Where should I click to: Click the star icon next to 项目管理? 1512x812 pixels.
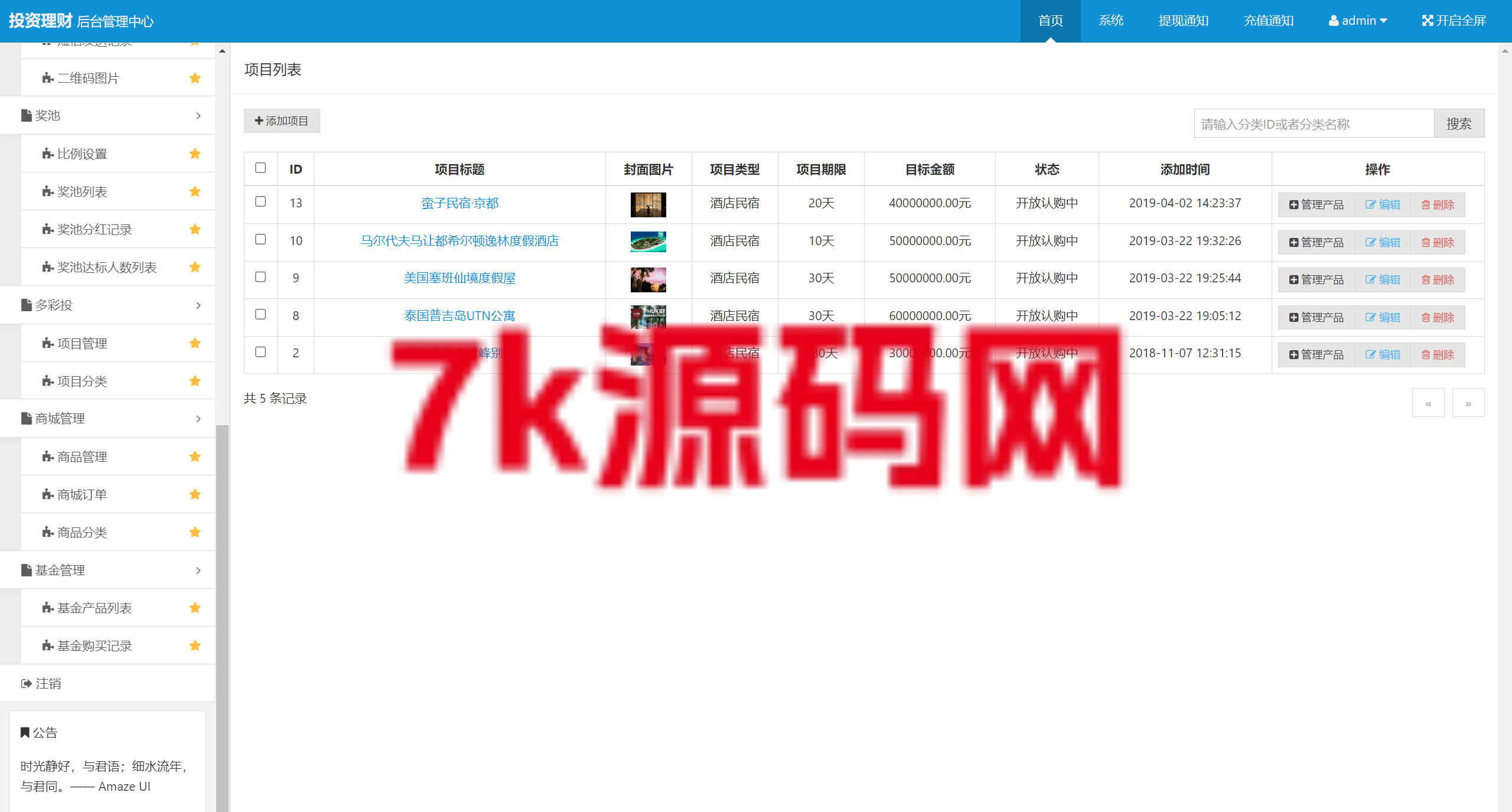195,343
